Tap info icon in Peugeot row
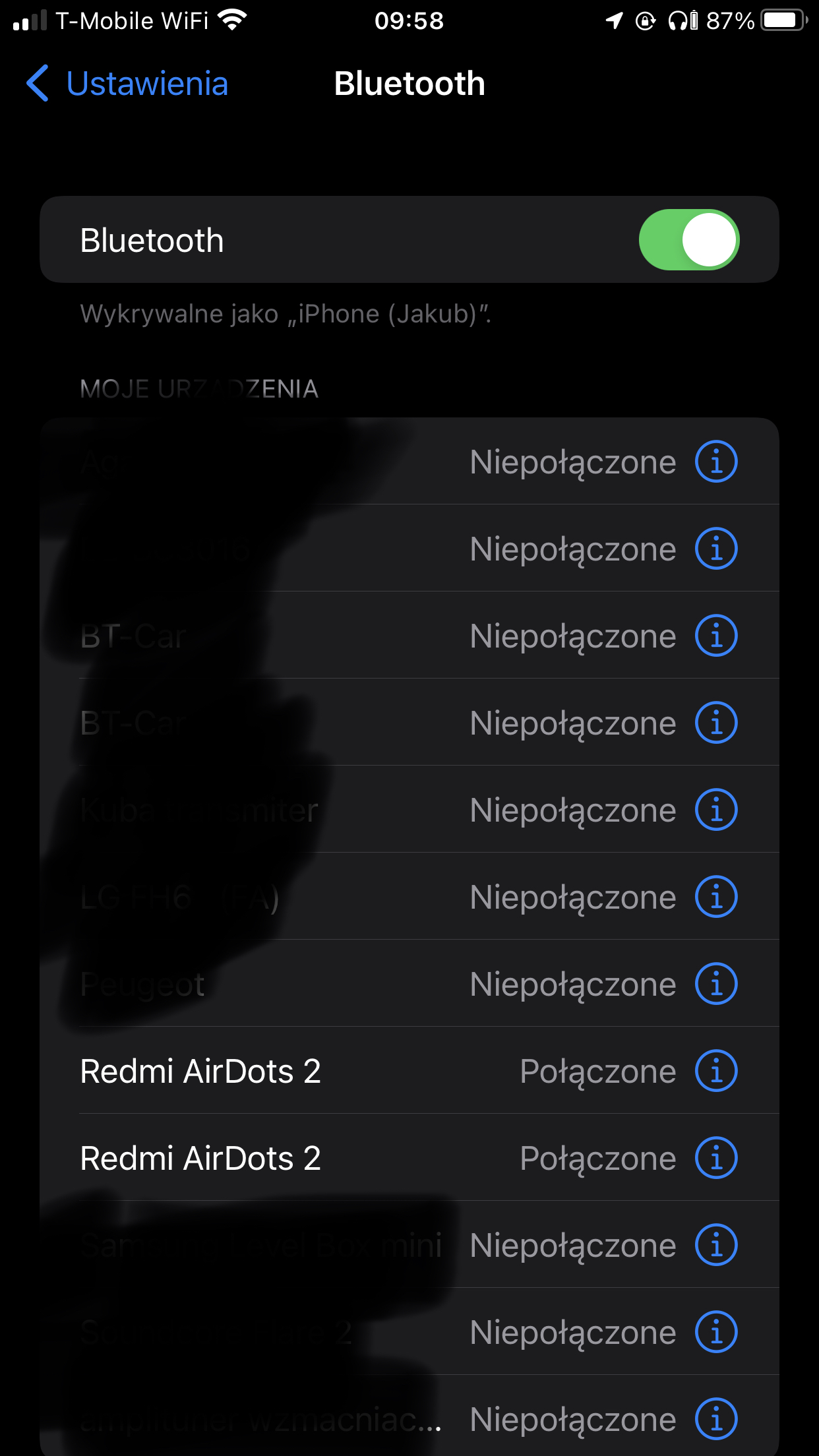This screenshot has width=819, height=1456. [716, 984]
